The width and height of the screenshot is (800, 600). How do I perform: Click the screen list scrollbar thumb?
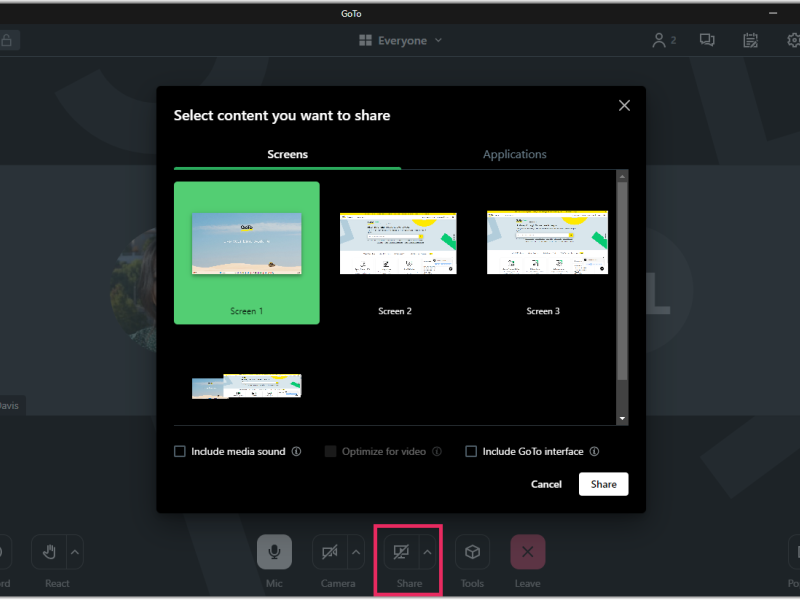(x=622, y=281)
